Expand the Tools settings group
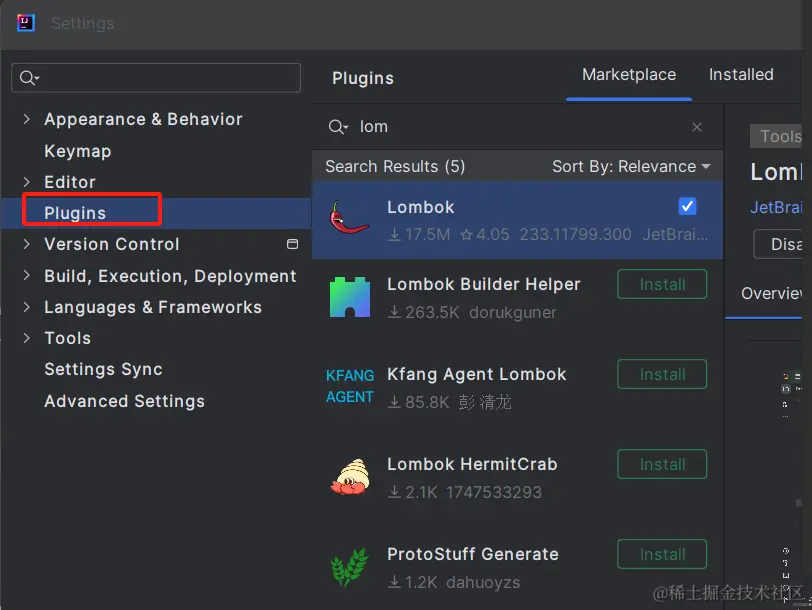This screenshot has width=812, height=610. 26,338
